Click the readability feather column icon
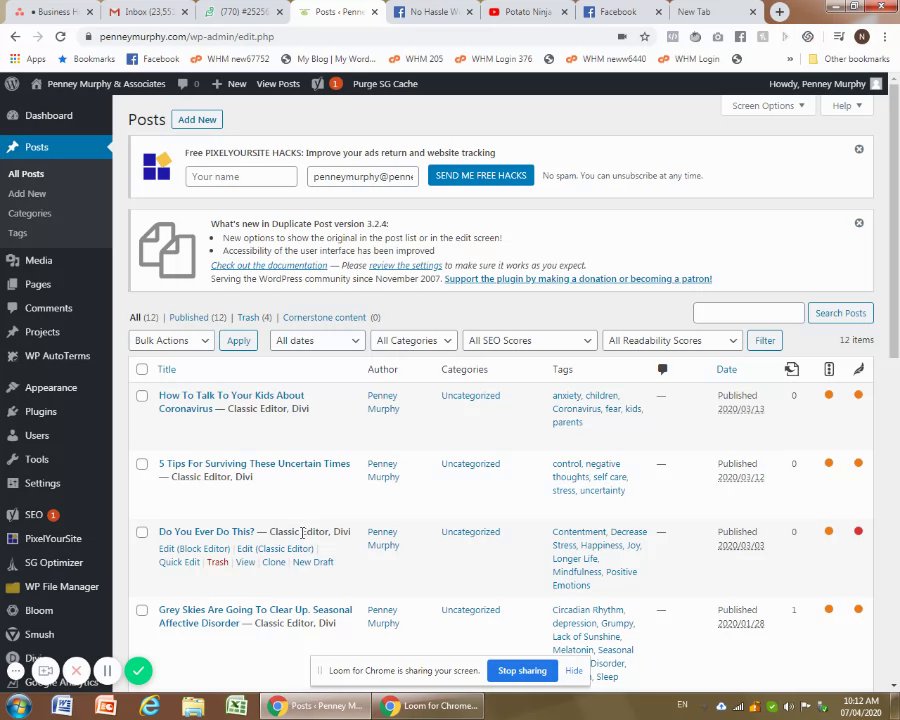Viewport: 900px width, 720px height. click(858, 369)
